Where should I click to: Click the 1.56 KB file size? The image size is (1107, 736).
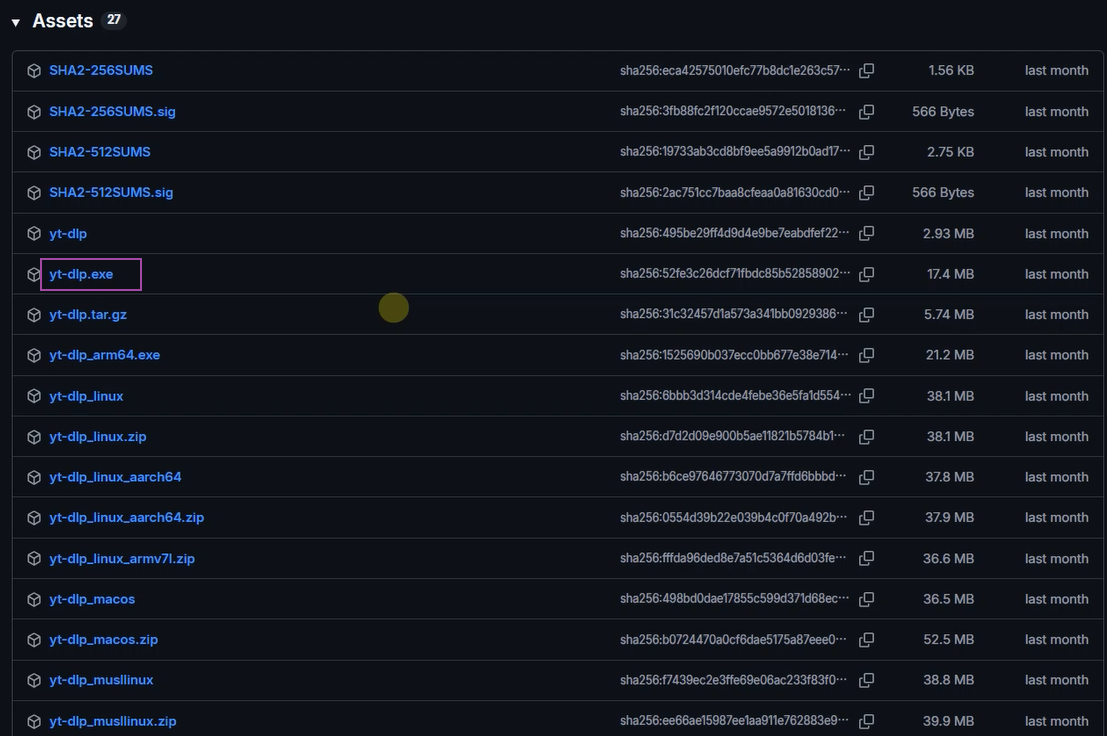pos(951,71)
